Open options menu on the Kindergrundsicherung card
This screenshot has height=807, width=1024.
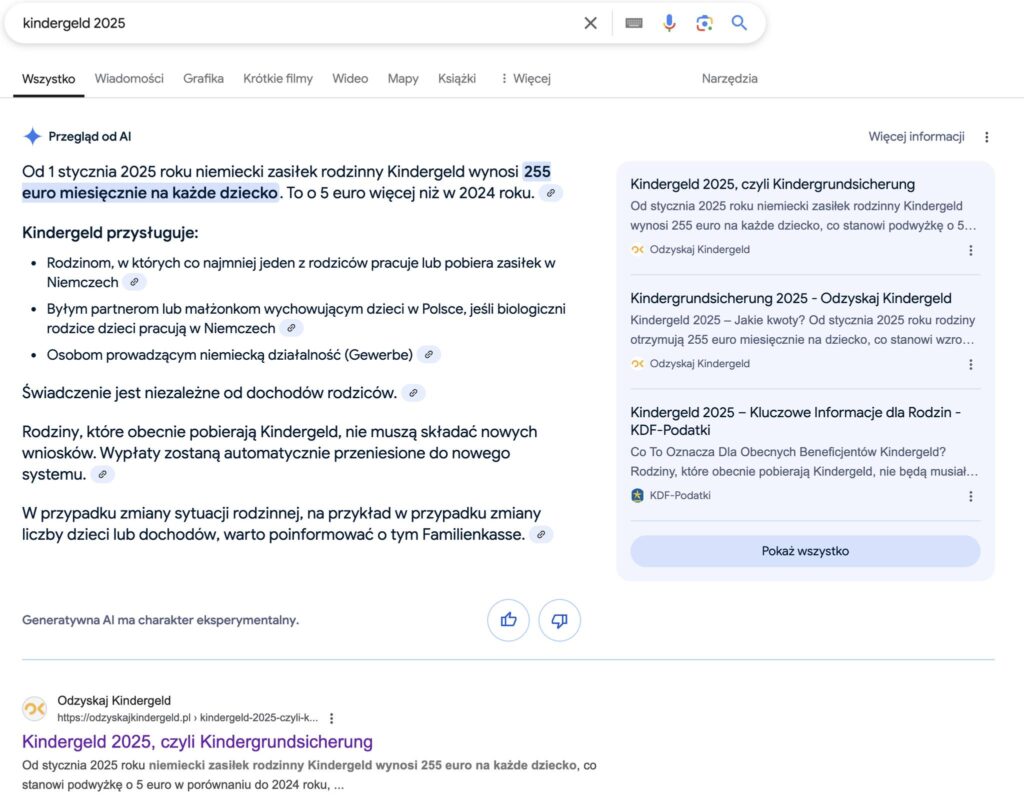[x=970, y=250]
